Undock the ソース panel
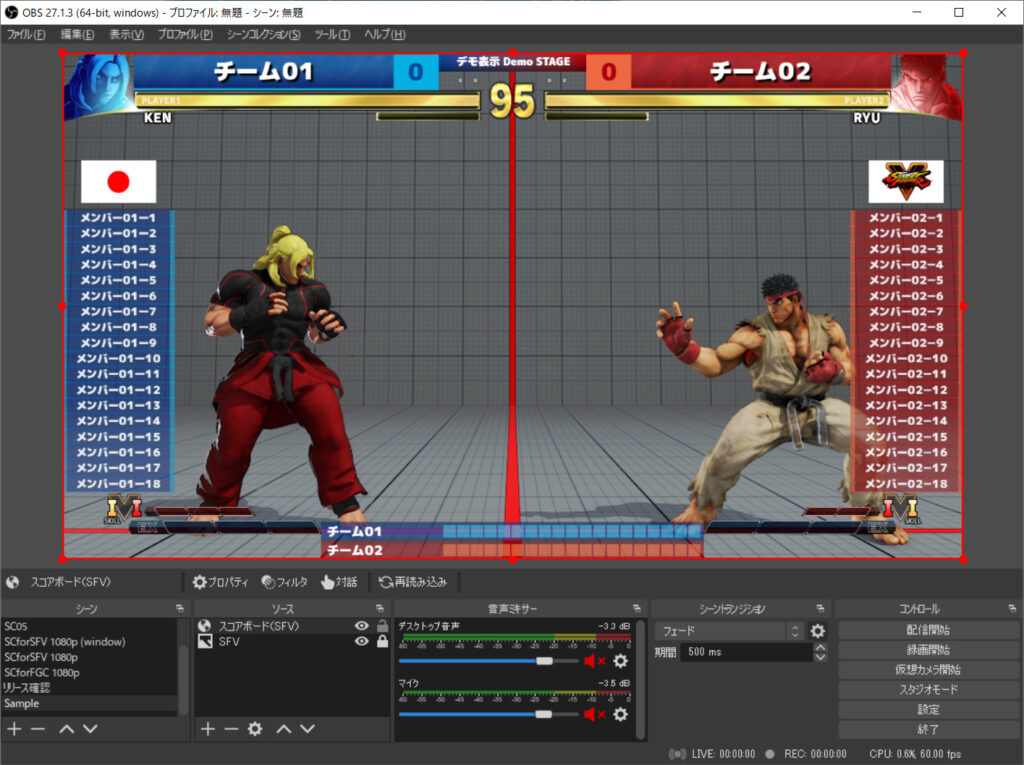The height and width of the screenshot is (765, 1024). pyautogui.click(x=379, y=608)
